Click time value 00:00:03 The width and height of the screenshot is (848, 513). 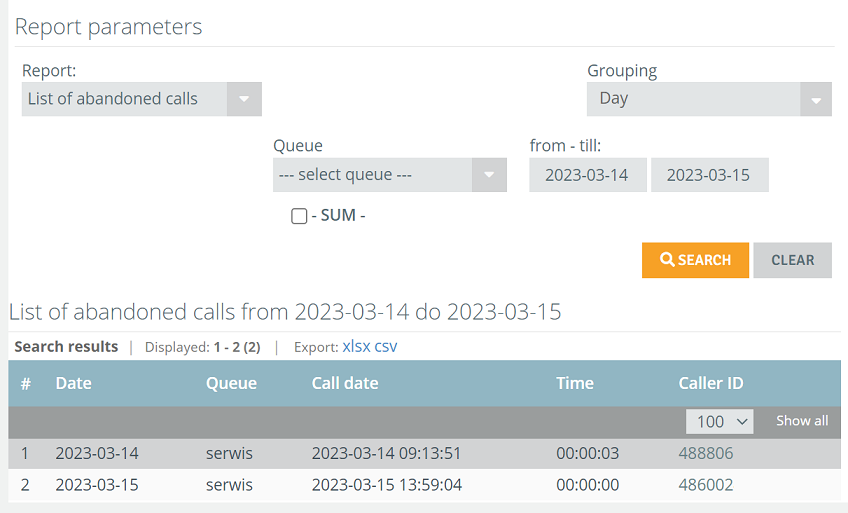[587, 453]
